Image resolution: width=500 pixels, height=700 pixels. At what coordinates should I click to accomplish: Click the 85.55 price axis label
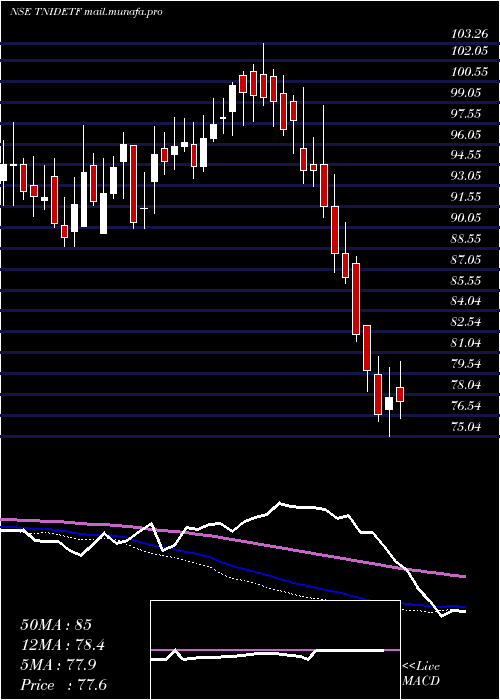[x=467, y=280]
